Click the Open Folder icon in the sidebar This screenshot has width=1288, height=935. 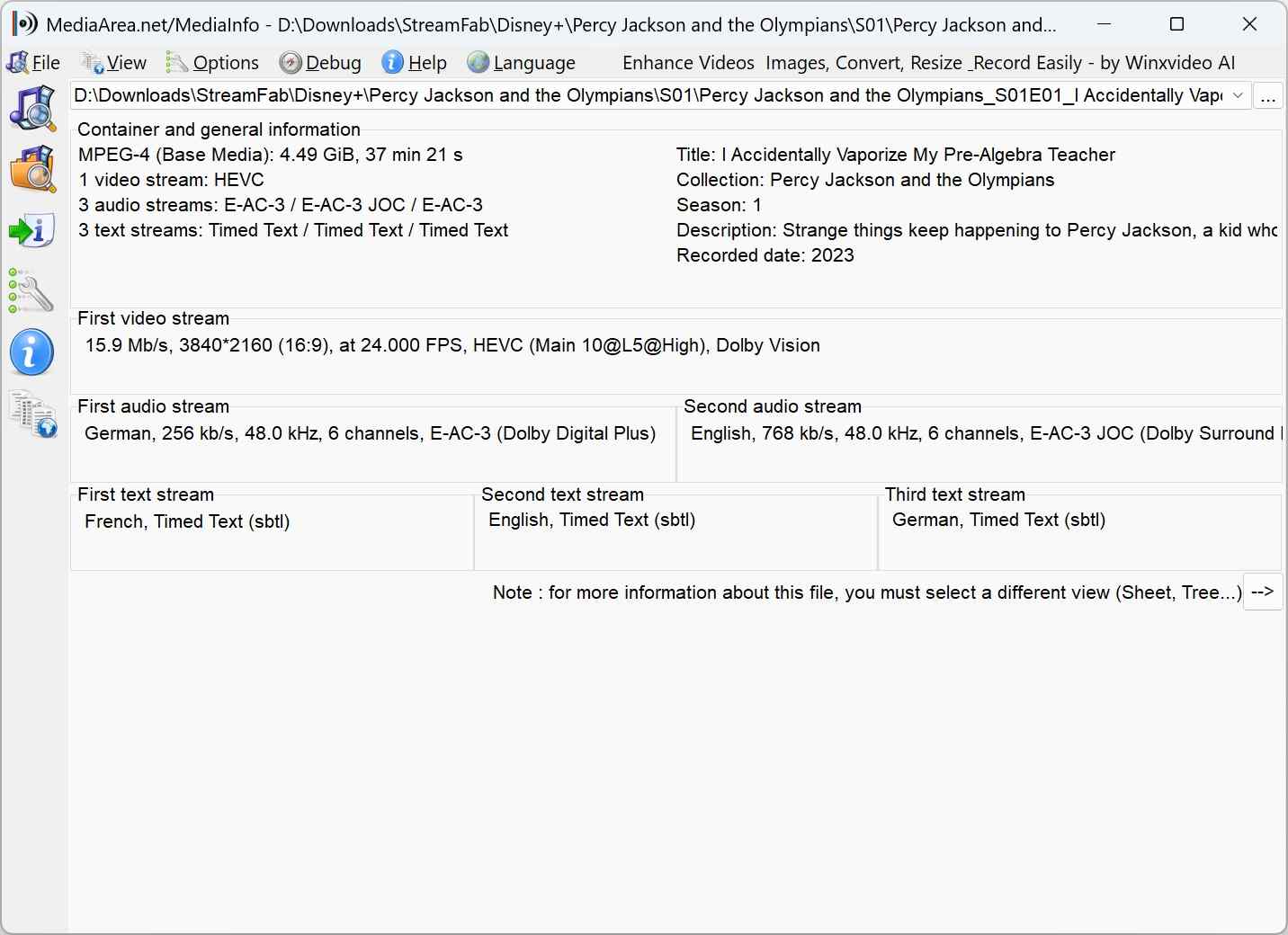pos(32,169)
